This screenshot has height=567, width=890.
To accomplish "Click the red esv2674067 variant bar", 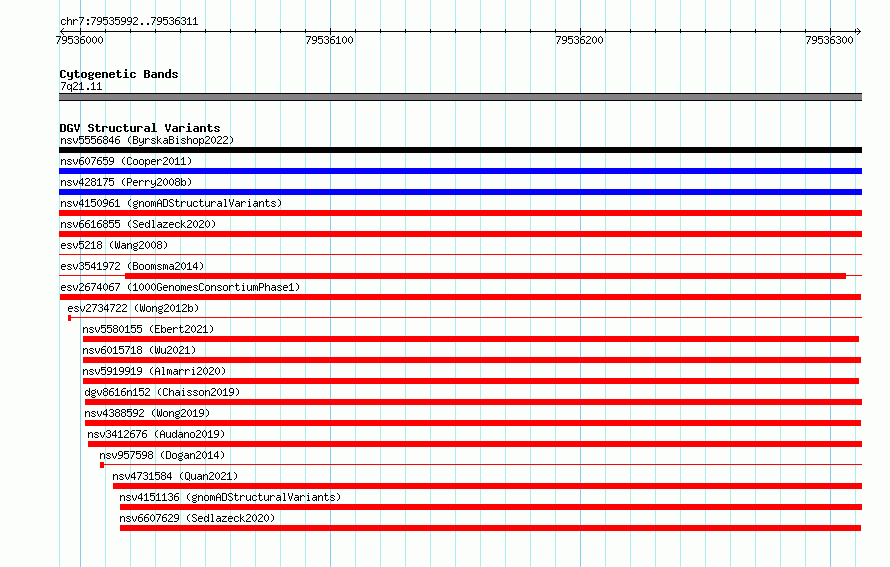I will tap(460, 297).
